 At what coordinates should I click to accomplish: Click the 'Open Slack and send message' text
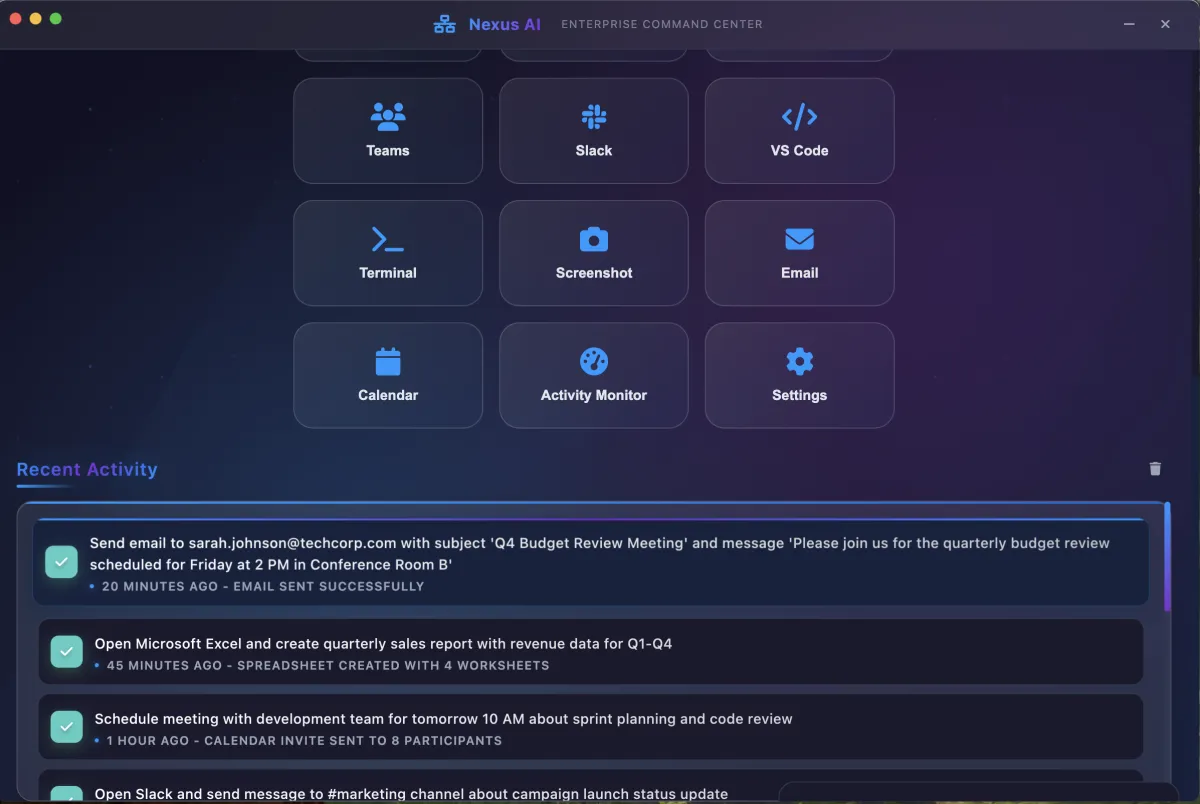pyautogui.click(x=411, y=794)
